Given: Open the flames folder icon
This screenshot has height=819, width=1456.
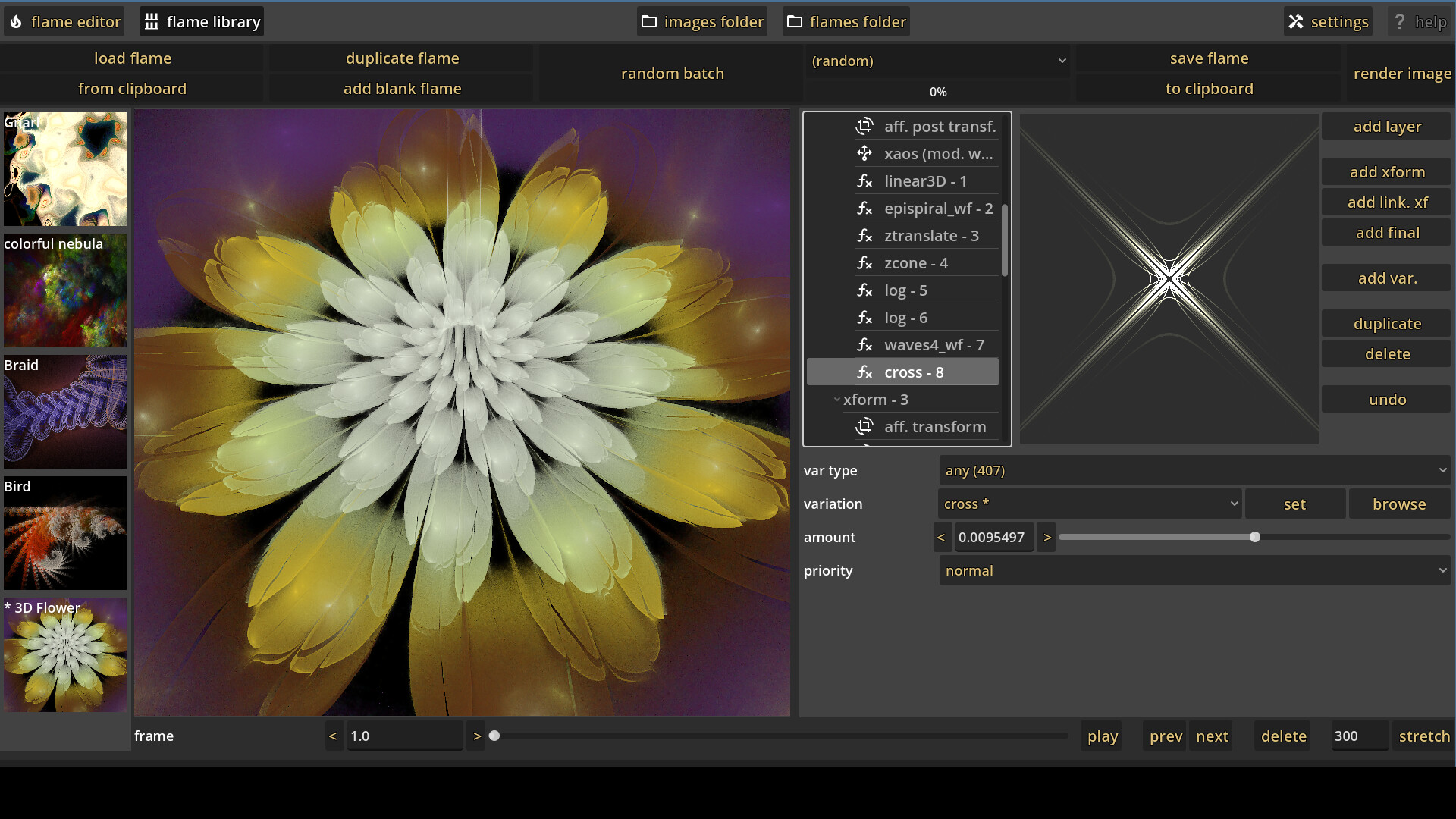Looking at the screenshot, I should tap(794, 21).
